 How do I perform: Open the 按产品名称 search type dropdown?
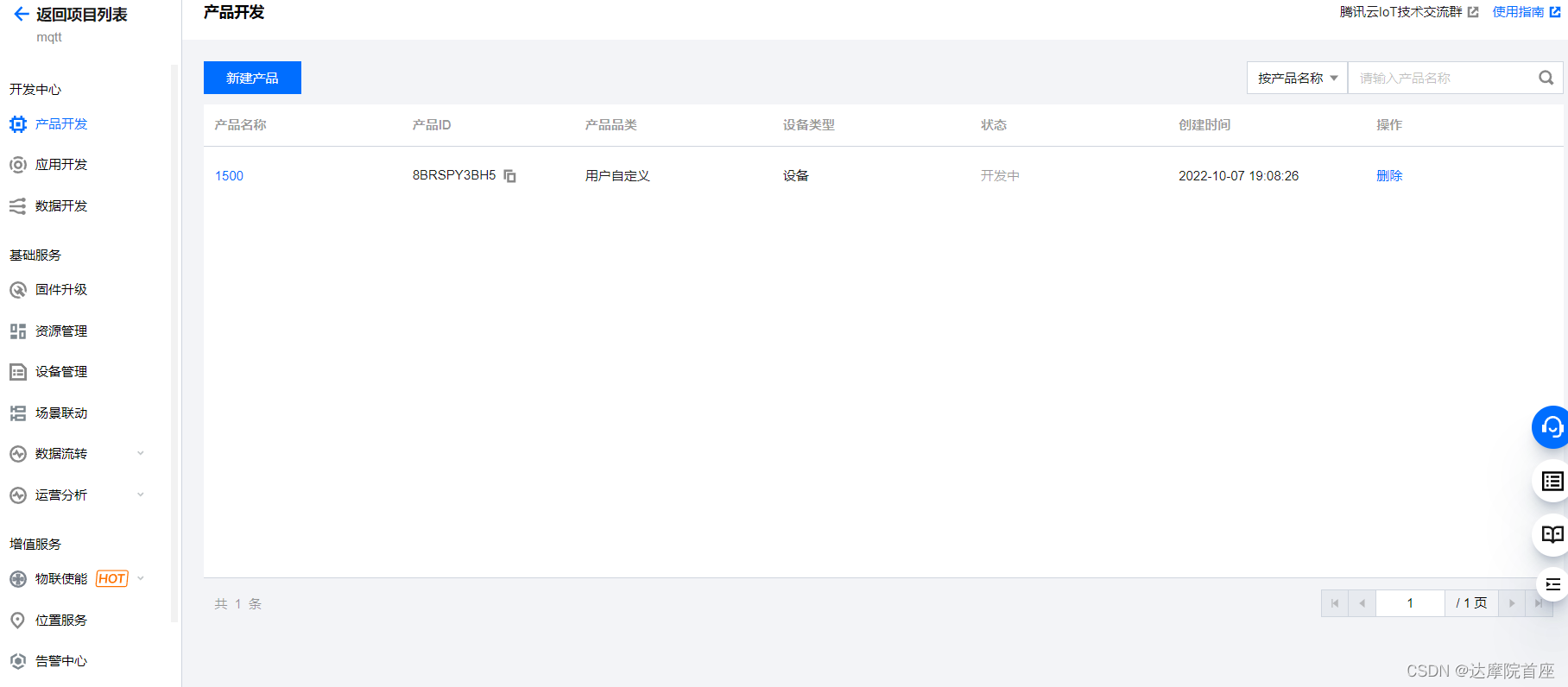[1297, 78]
